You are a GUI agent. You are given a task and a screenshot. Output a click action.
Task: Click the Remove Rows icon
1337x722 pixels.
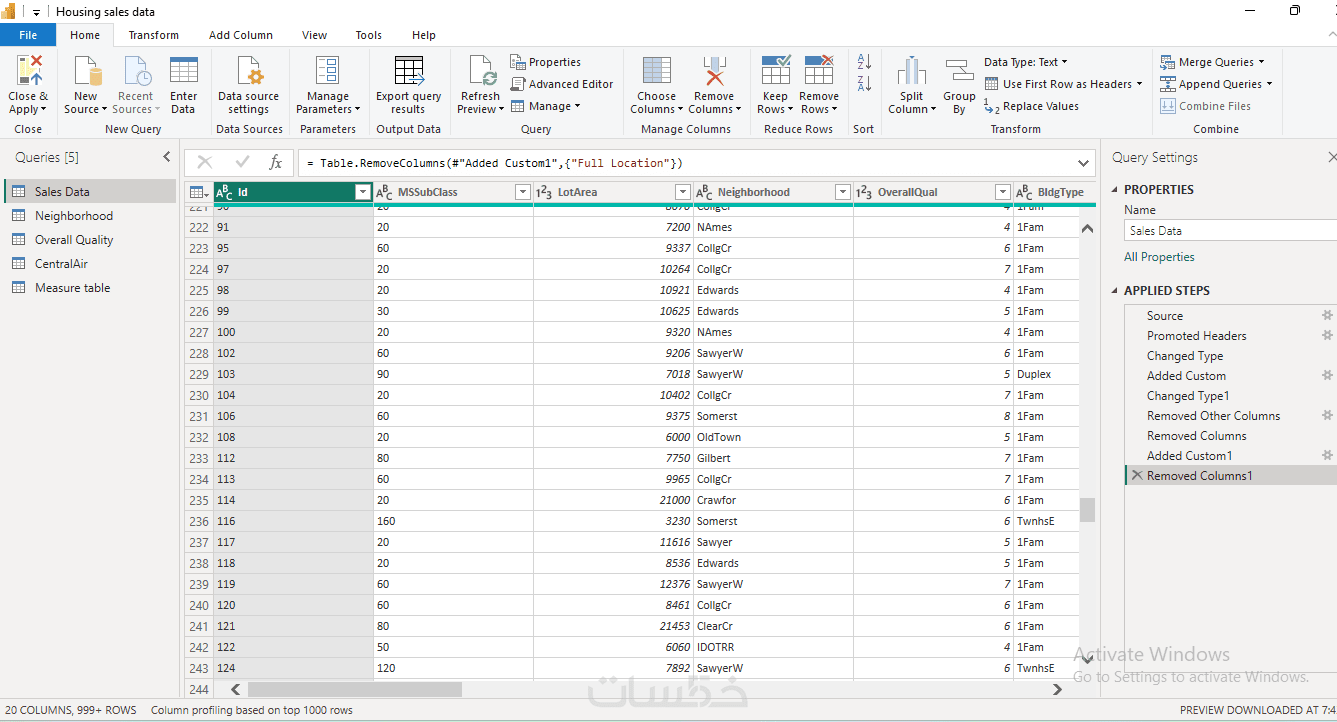(819, 70)
